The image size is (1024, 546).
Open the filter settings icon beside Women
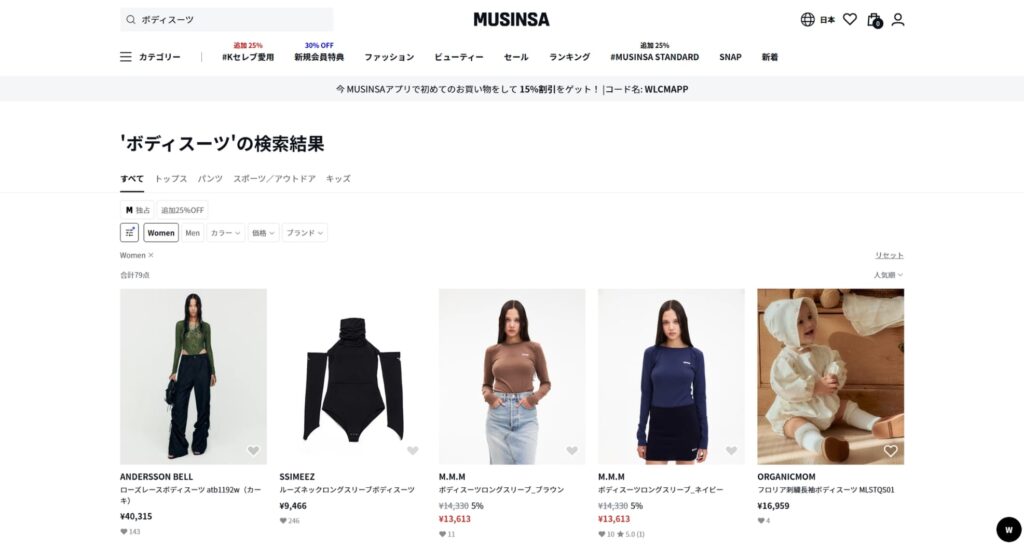pyautogui.click(x=129, y=233)
